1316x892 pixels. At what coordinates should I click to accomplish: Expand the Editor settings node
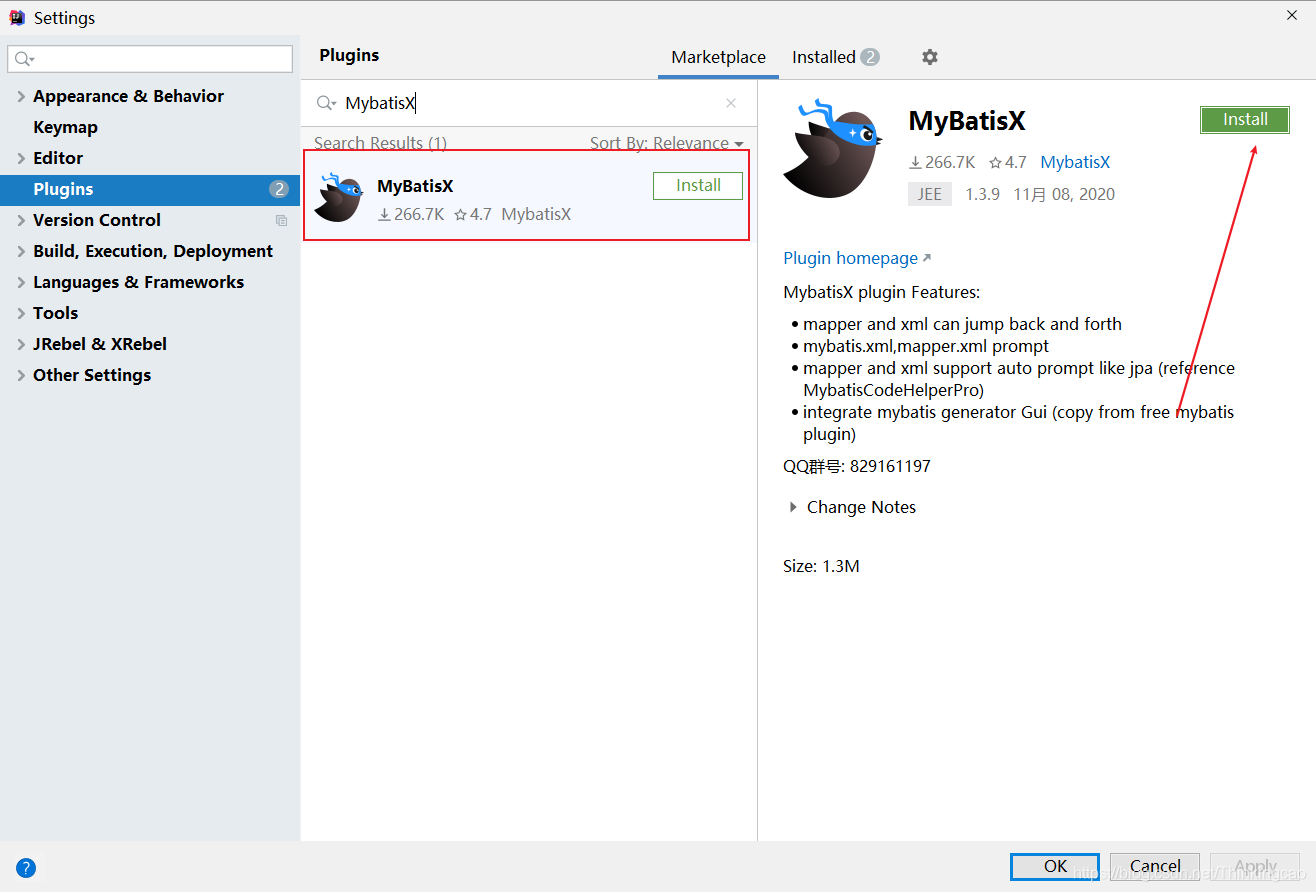click(21, 158)
